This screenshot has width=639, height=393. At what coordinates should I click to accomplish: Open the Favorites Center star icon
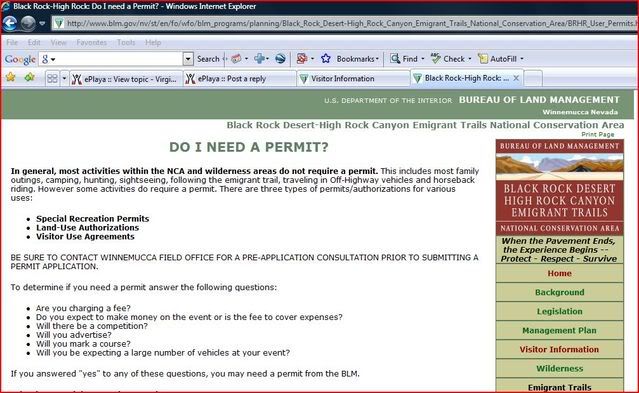(x=11, y=77)
